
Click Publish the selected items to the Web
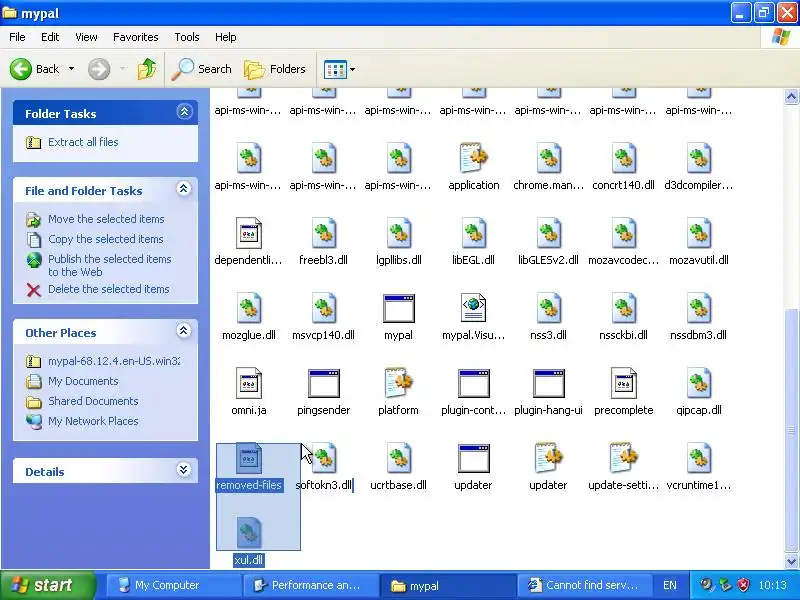(110, 265)
